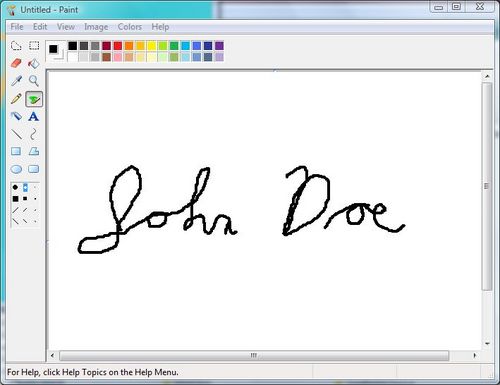Select the bright green top-row swatch
Image resolution: width=500 pixels, height=385 pixels.
[174, 46]
